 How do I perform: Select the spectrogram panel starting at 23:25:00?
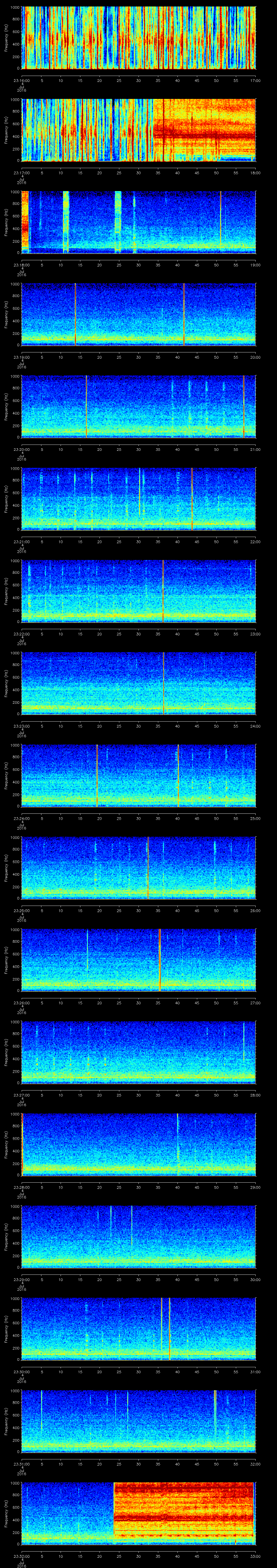(138, 869)
